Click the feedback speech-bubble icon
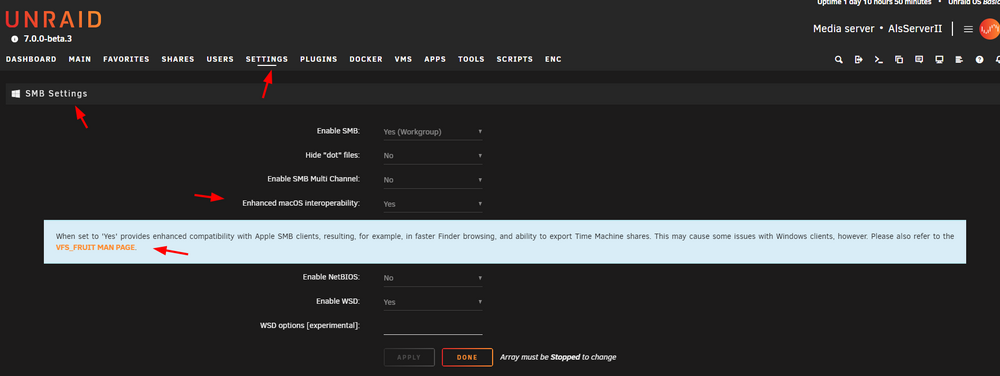 click(919, 59)
